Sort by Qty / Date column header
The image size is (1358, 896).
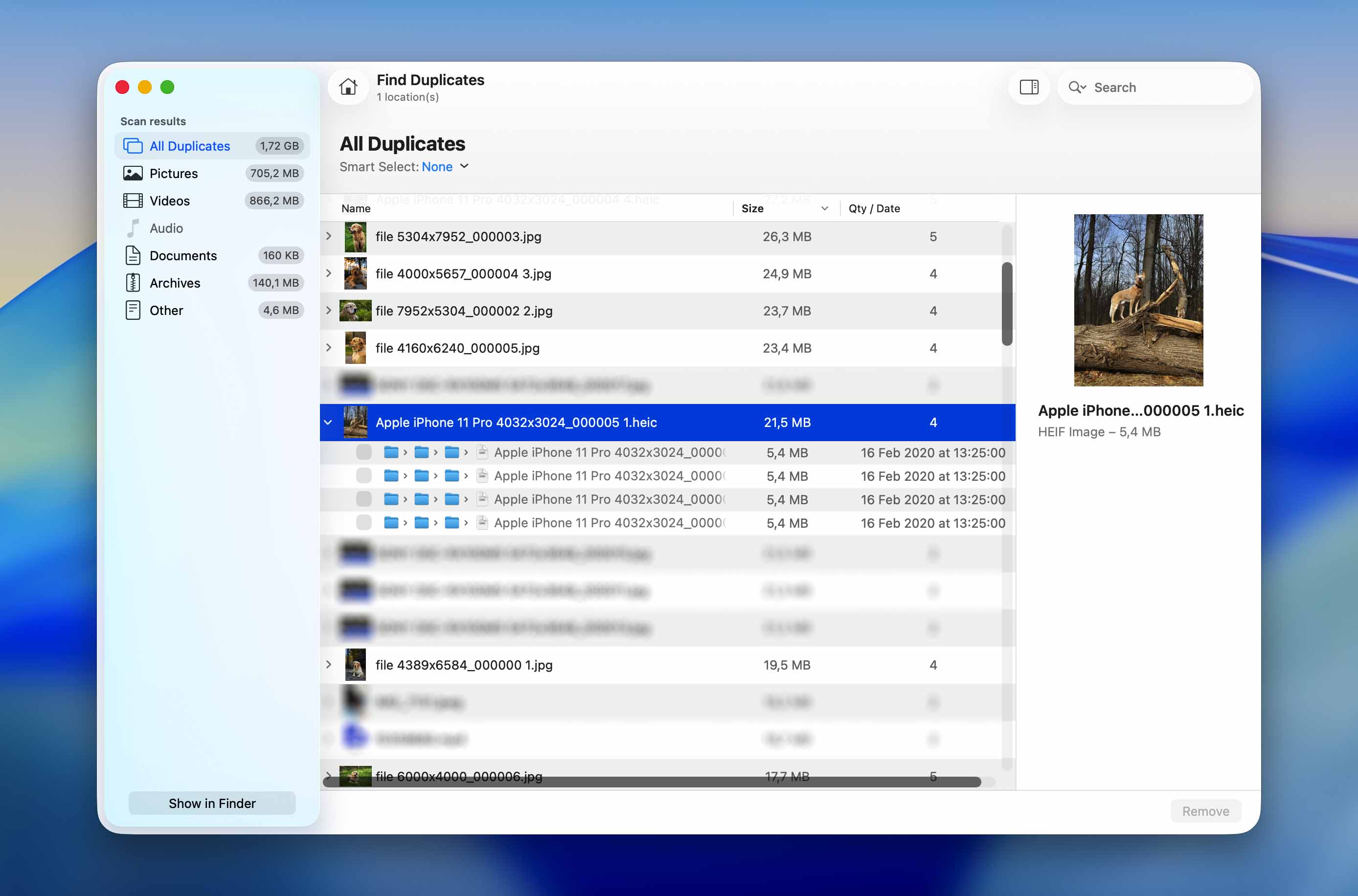tap(874, 208)
